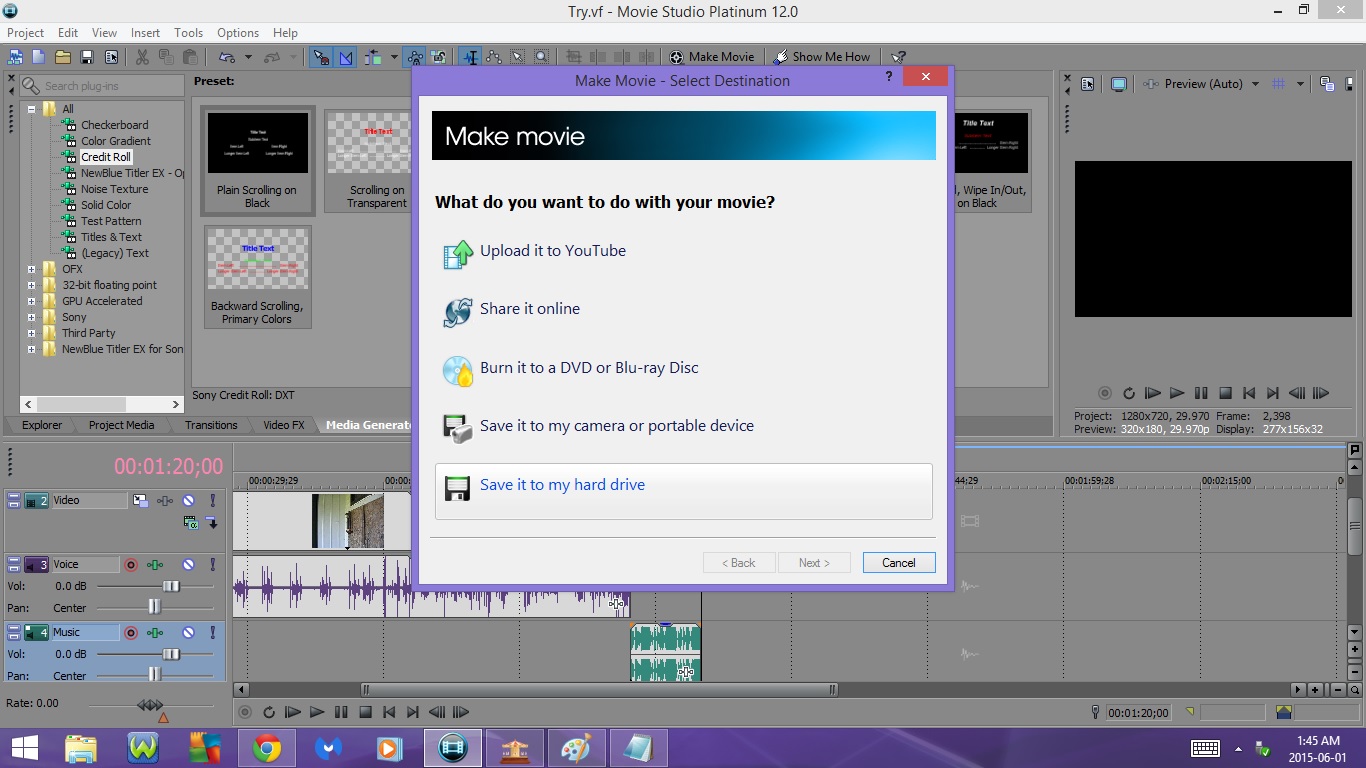Open Project Video Properties in preview panel
Viewport: 1366px width, 768px height.
1088,84
